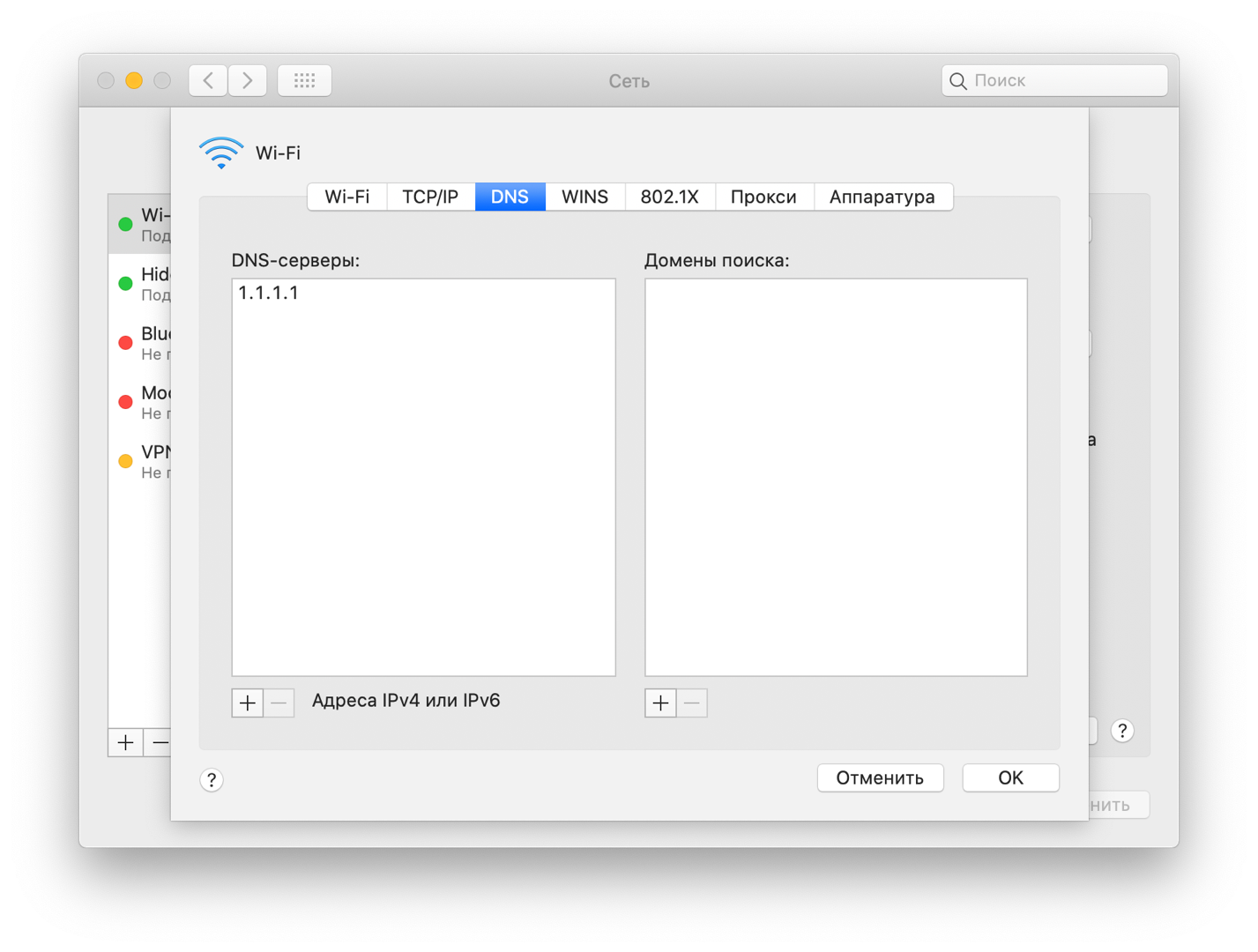Switch to the TCP/IP tab
Viewport: 1258px width, 952px height.
tap(430, 197)
